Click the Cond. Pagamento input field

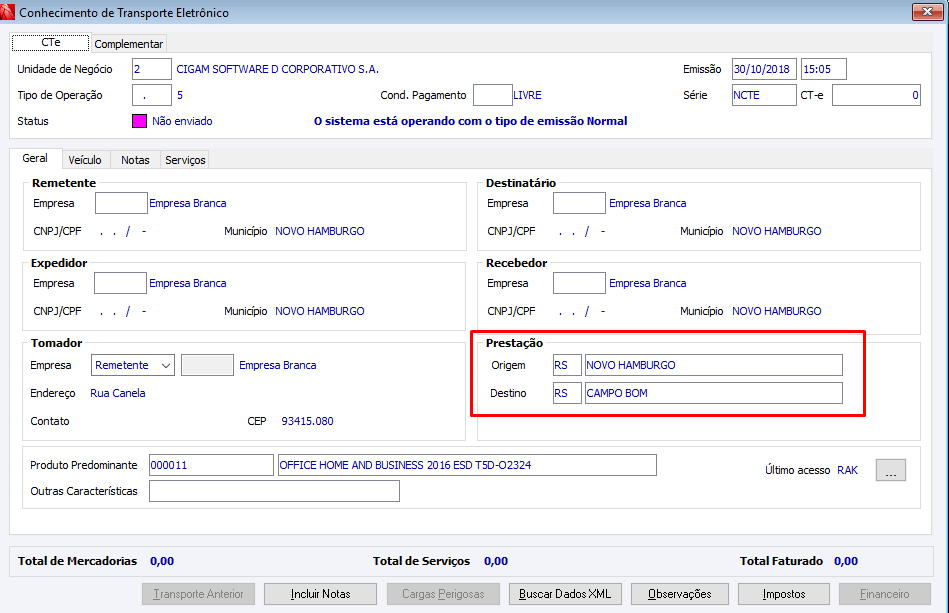pyautogui.click(x=493, y=95)
